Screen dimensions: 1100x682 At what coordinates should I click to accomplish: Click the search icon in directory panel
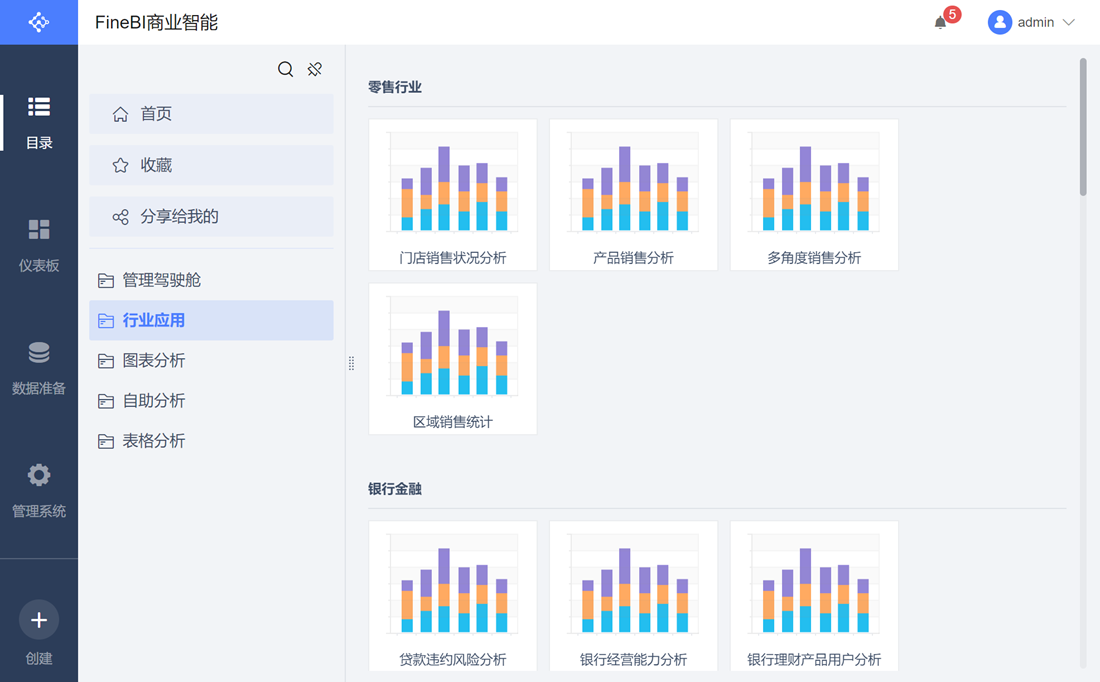[285, 69]
